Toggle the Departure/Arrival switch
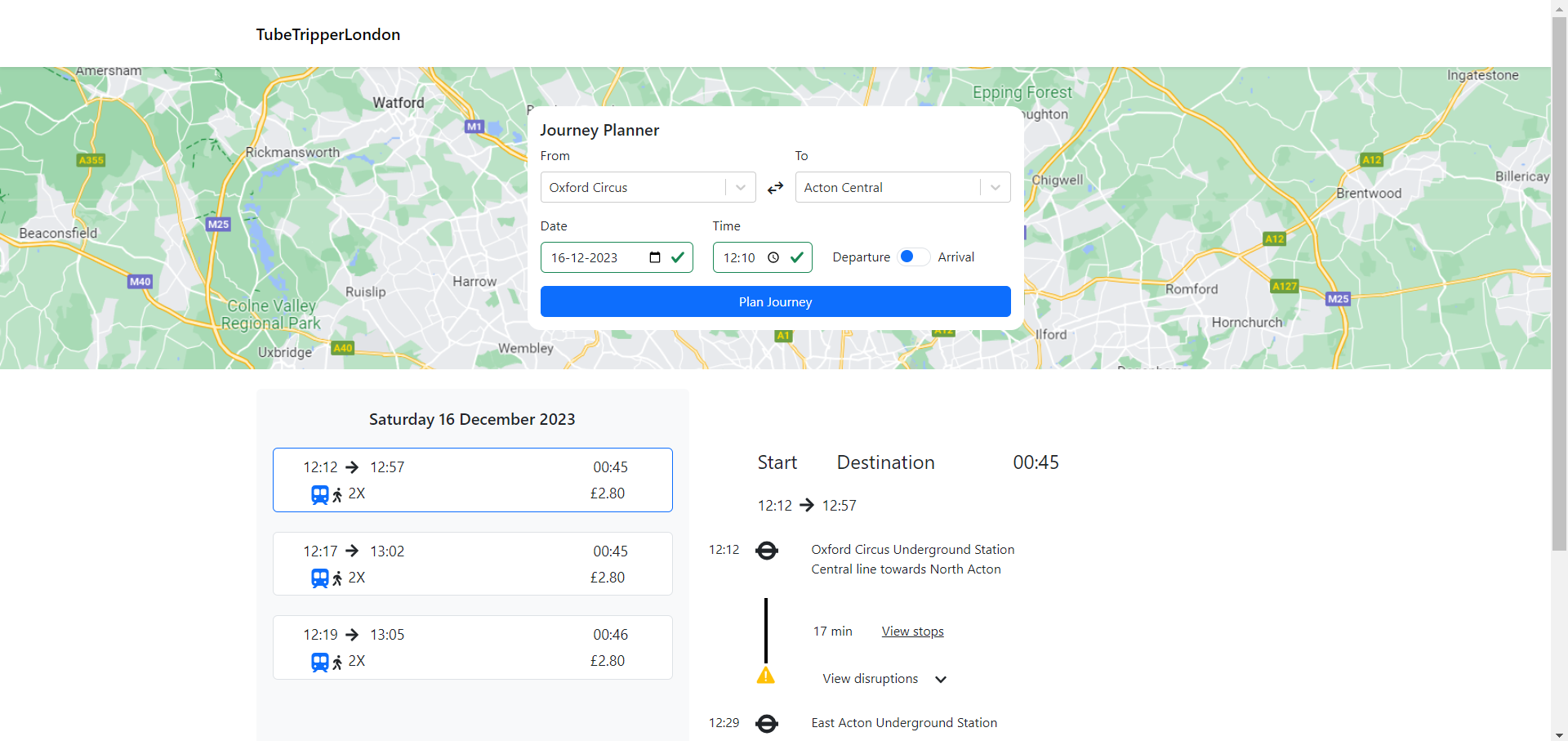 click(913, 257)
